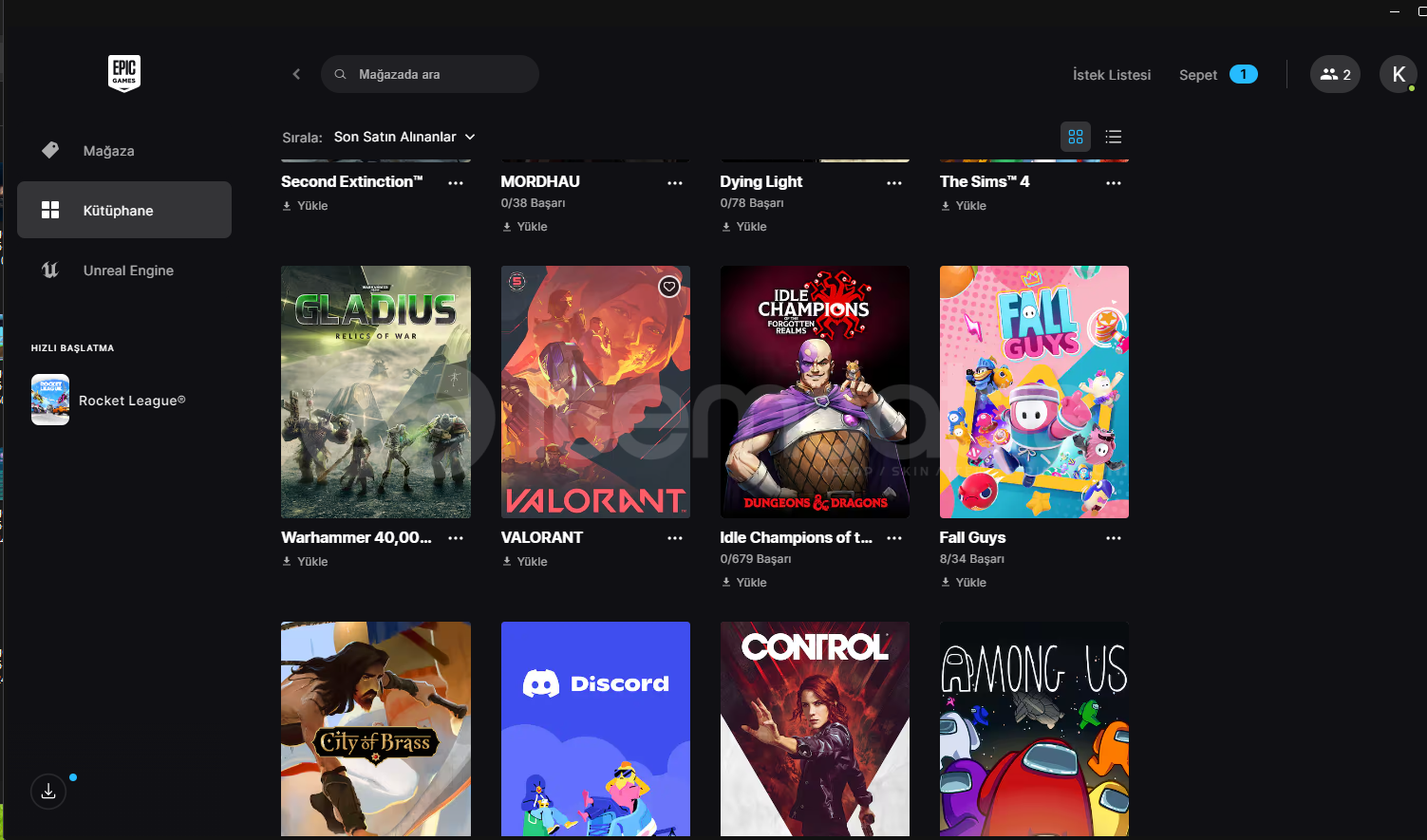Open the downloads icon in sidebar
Viewport: 1427px width, 840px height.
coord(48,791)
